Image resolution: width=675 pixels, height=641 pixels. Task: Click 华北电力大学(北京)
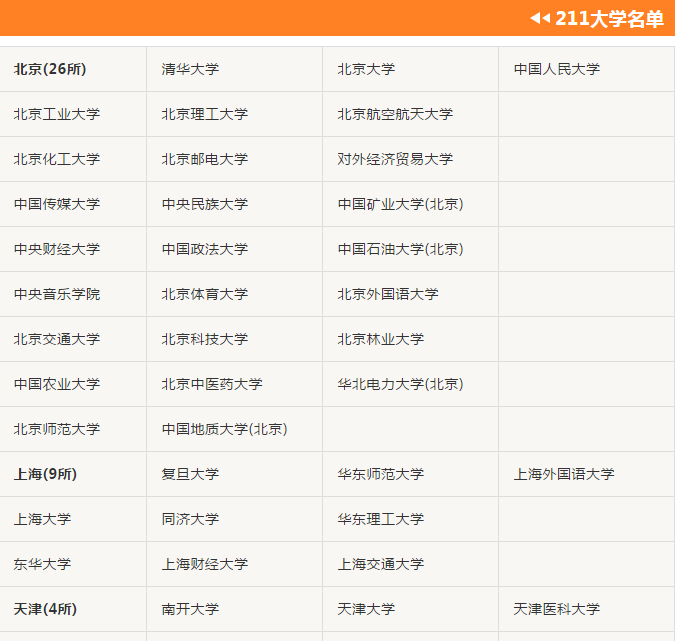click(x=401, y=384)
